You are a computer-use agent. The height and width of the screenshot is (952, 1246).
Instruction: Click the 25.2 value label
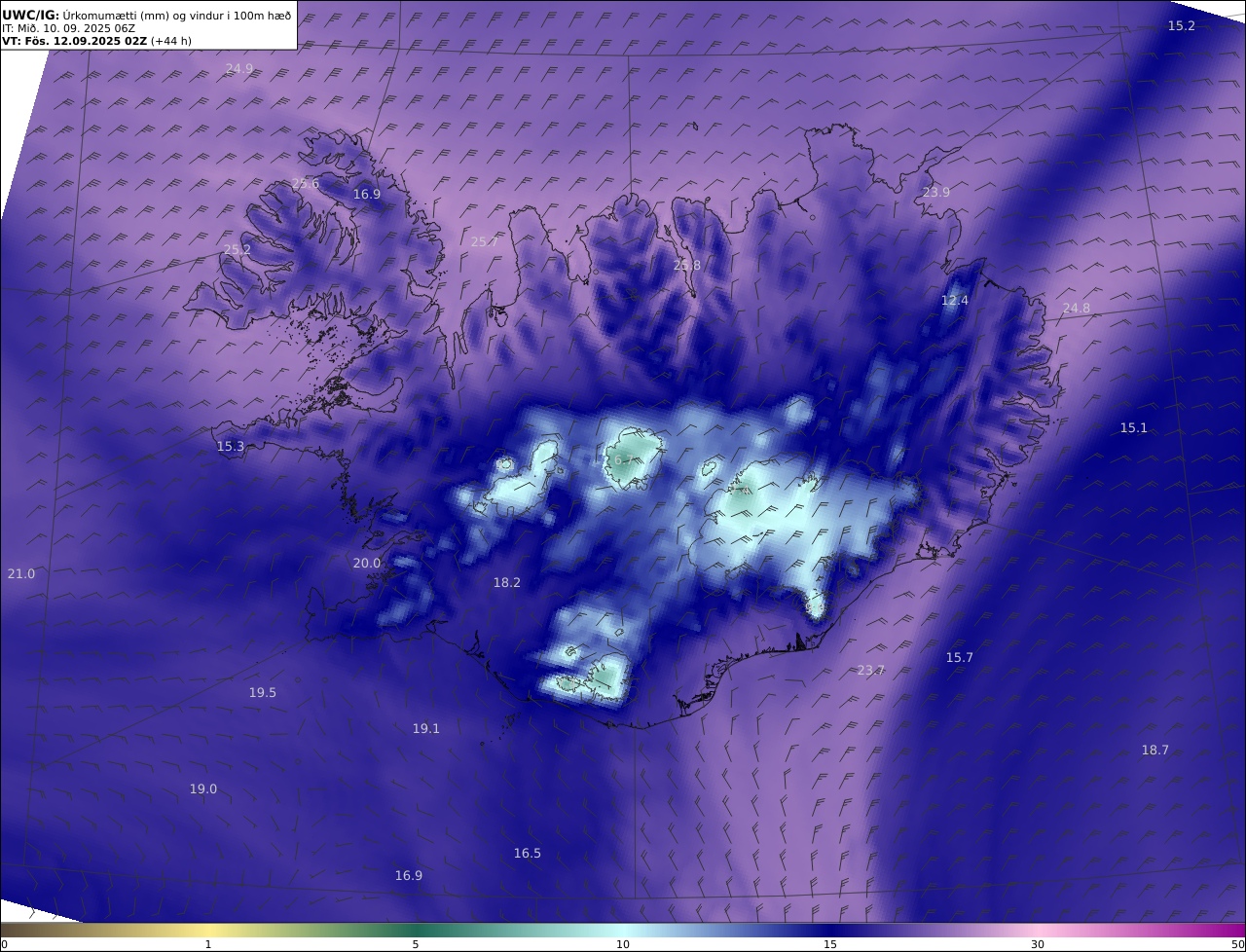[238, 250]
